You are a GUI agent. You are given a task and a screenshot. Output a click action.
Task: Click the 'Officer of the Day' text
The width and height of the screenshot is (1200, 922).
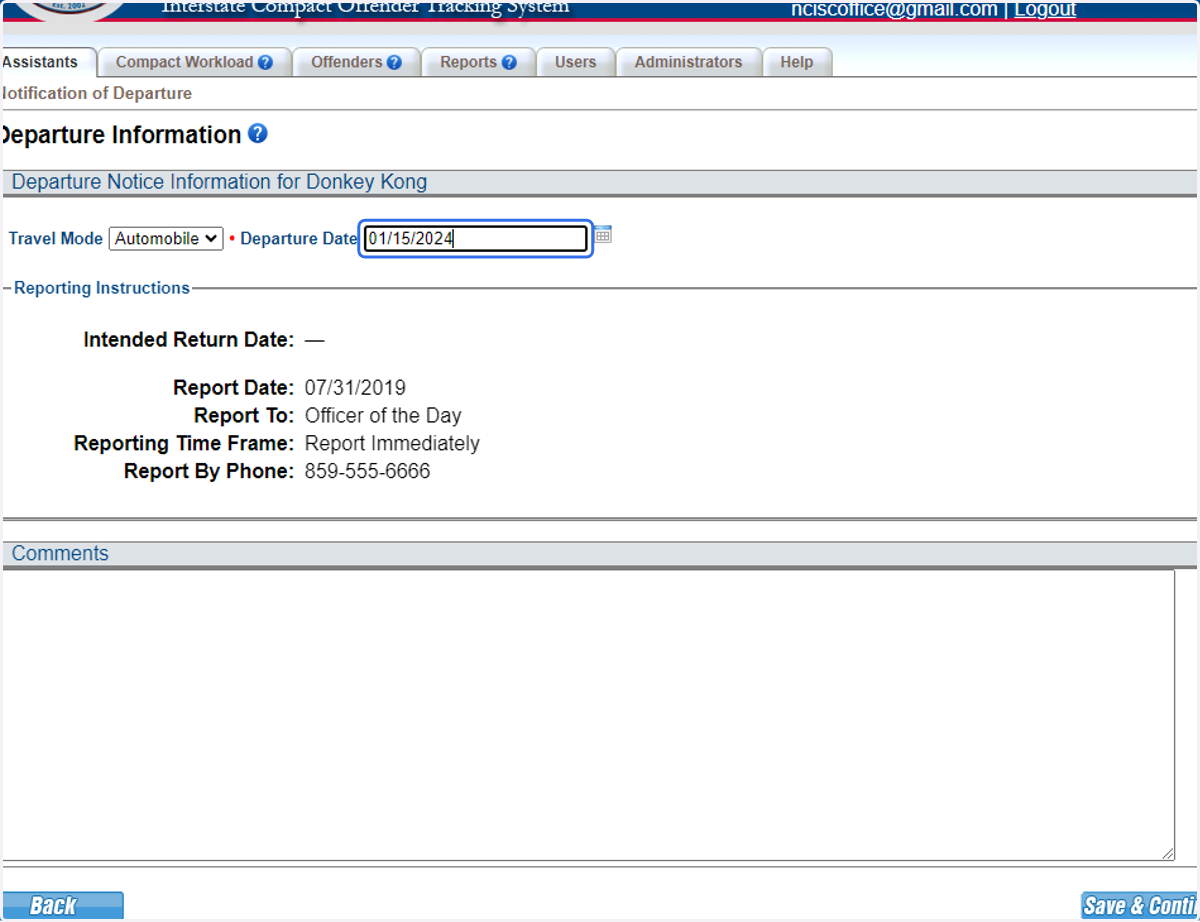point(383,416)
